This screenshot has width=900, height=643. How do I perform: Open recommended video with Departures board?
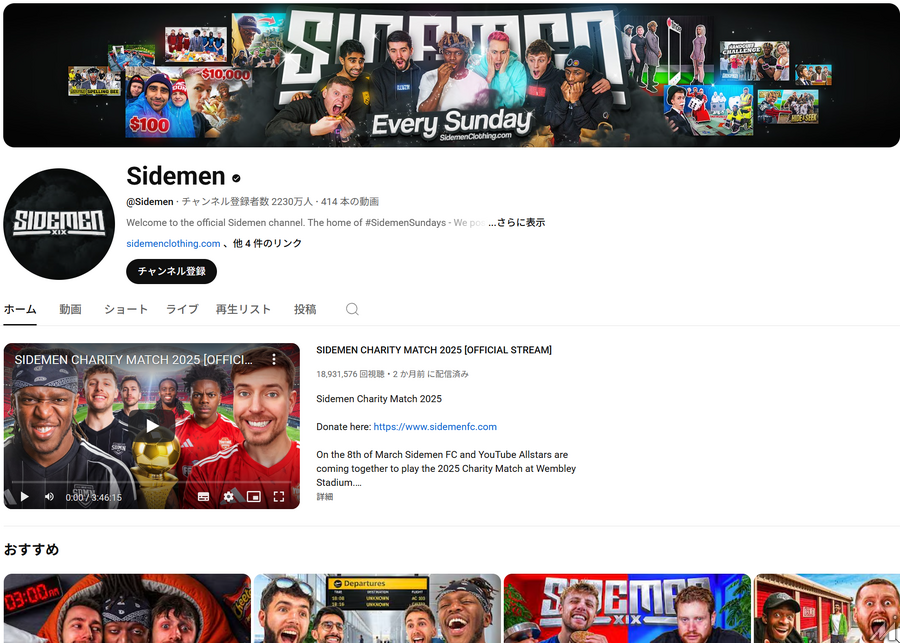[x=377, y=609]
